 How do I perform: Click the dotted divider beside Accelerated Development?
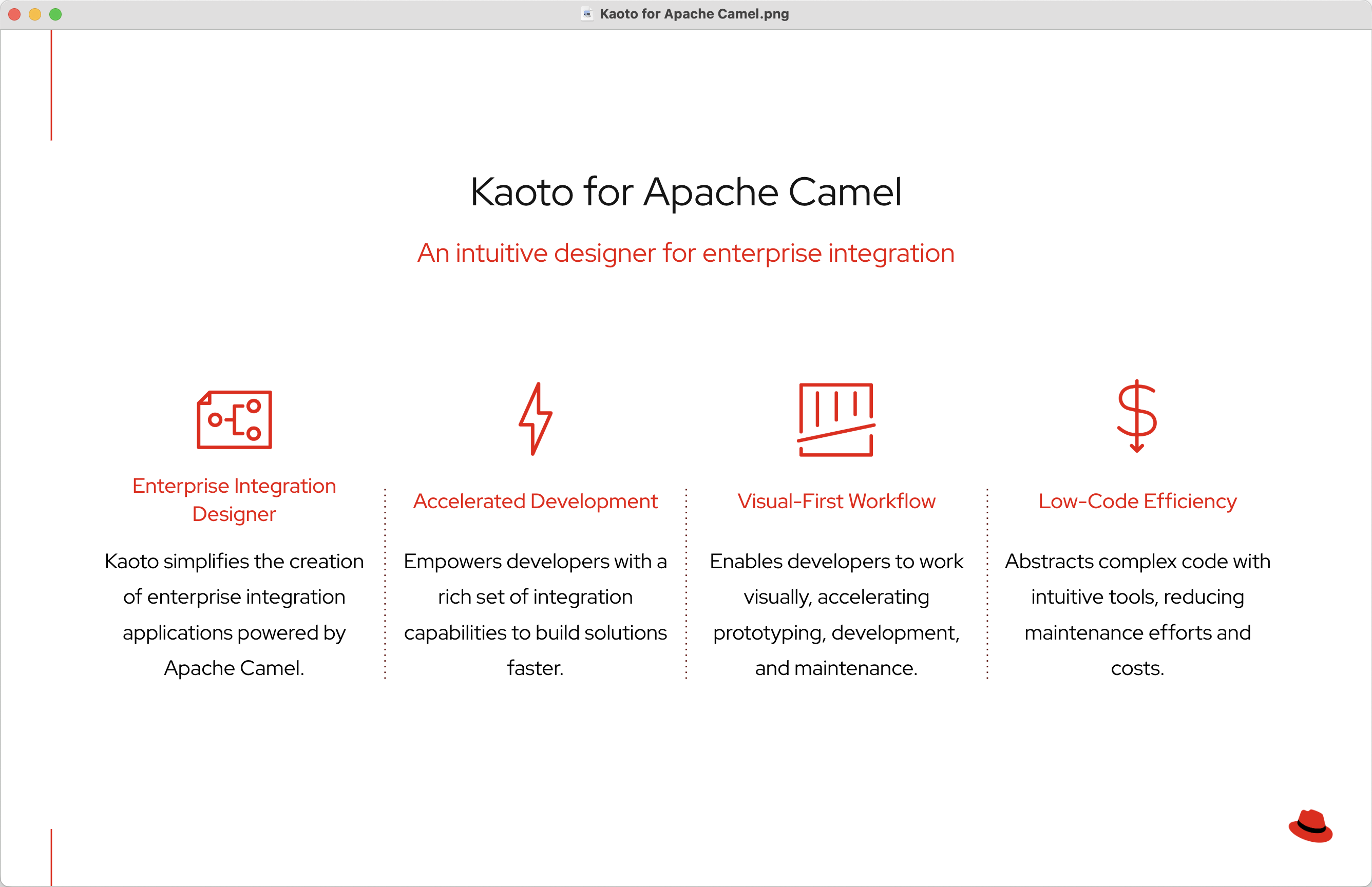click(x=385, y=582)
